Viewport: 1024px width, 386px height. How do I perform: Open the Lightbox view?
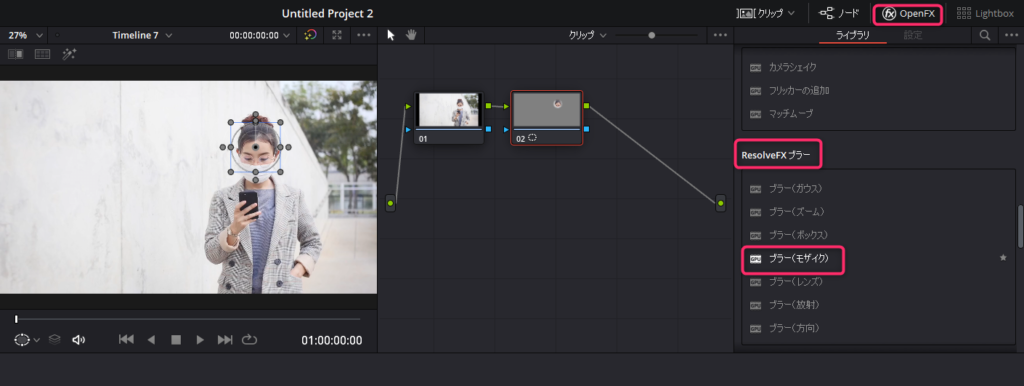[985, 13]
